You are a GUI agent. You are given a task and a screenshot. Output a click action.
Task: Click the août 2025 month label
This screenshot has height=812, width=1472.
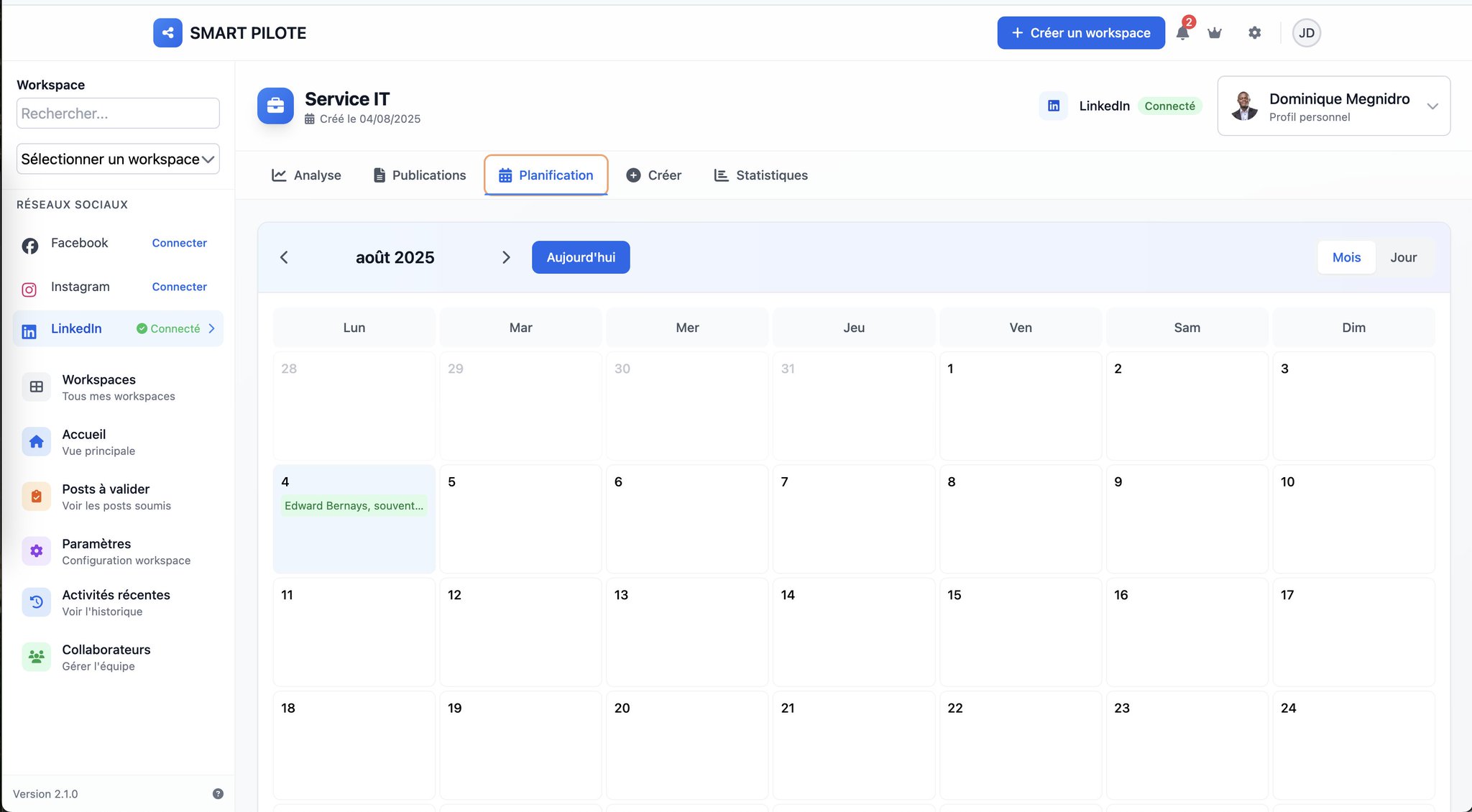click(x=395, y=257)
